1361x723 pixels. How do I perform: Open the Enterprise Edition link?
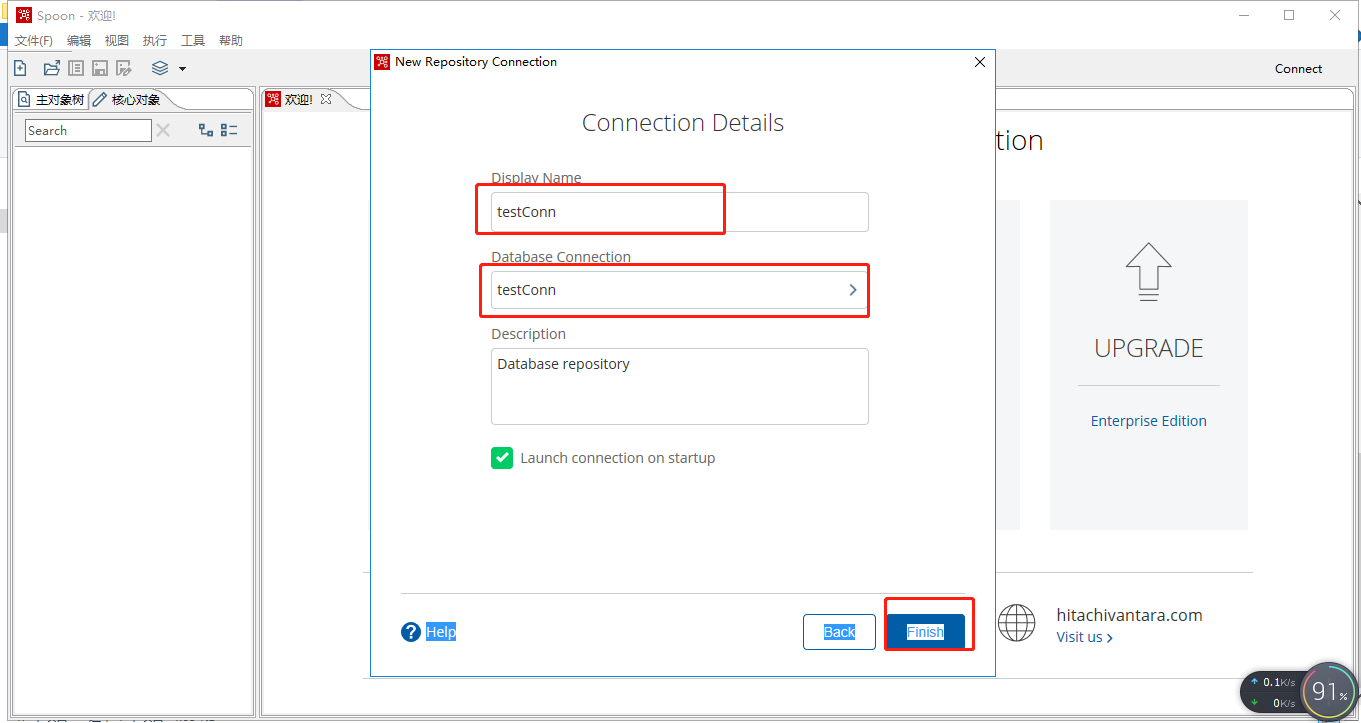pyautogui.click(x=1148, y=421)
